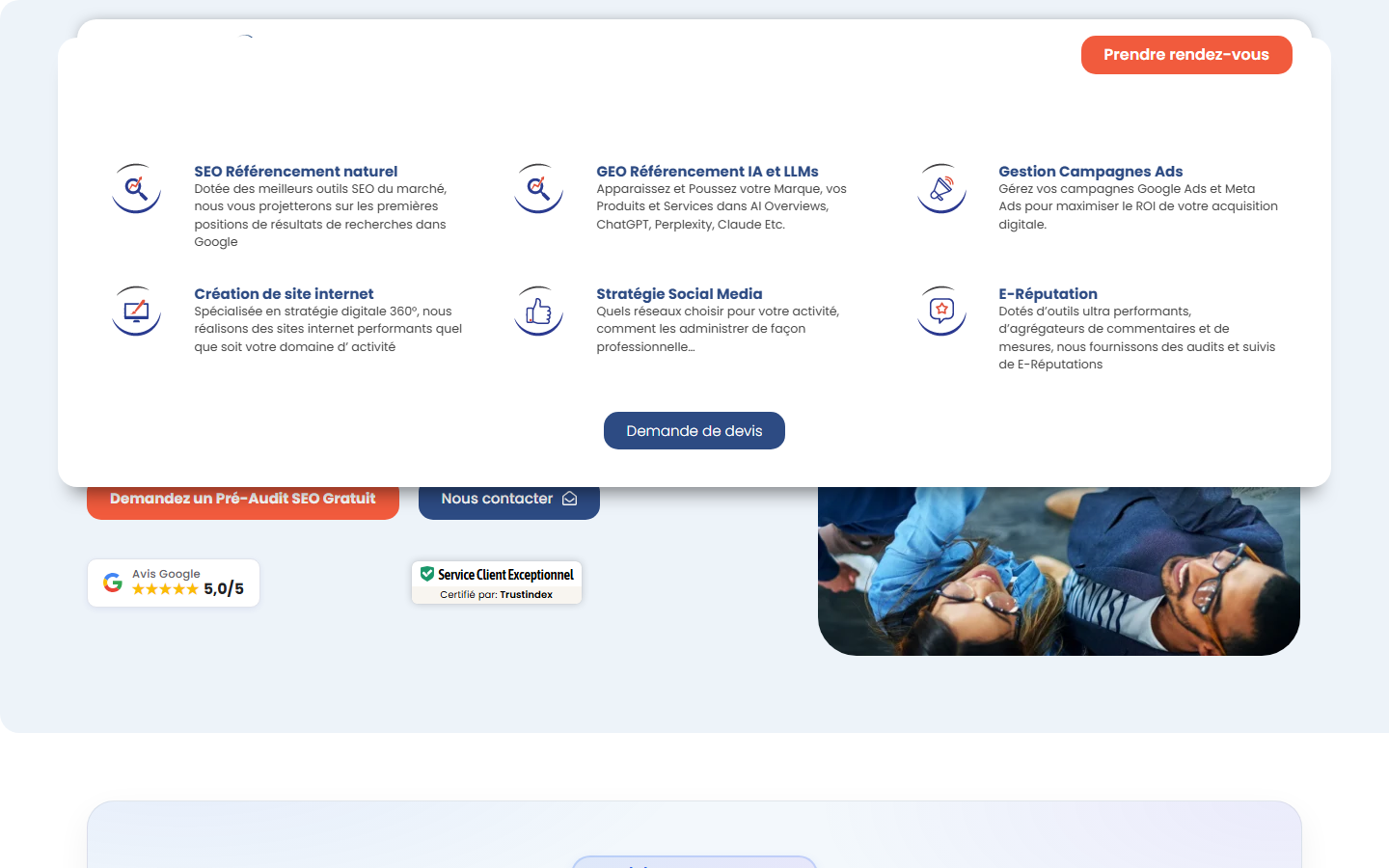This screenshot has width=1389, height=868.
Task: Click the Prendre rendez-vous button
Action: (x=1186, y=55)
